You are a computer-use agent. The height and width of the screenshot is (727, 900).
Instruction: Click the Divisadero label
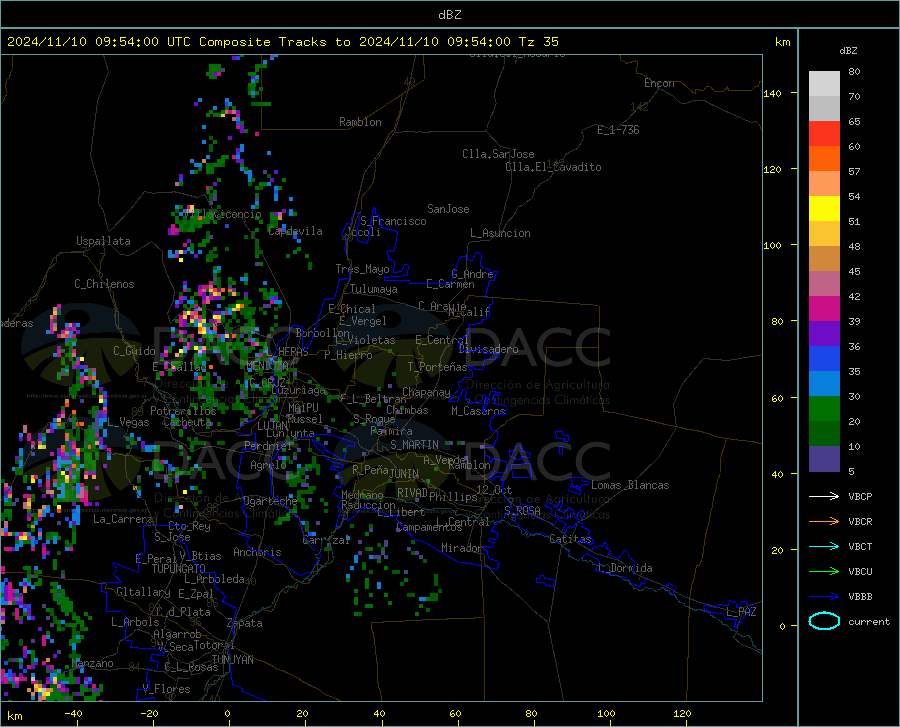(x=488, y=349)
